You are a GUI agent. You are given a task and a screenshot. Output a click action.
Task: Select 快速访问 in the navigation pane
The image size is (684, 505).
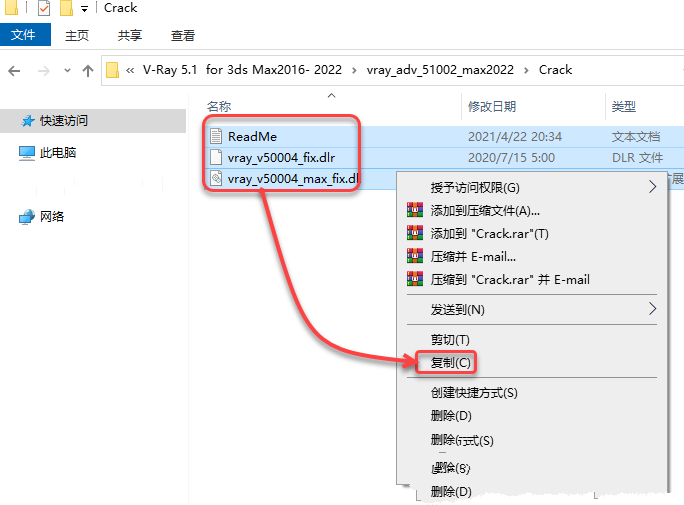[93, 121]
